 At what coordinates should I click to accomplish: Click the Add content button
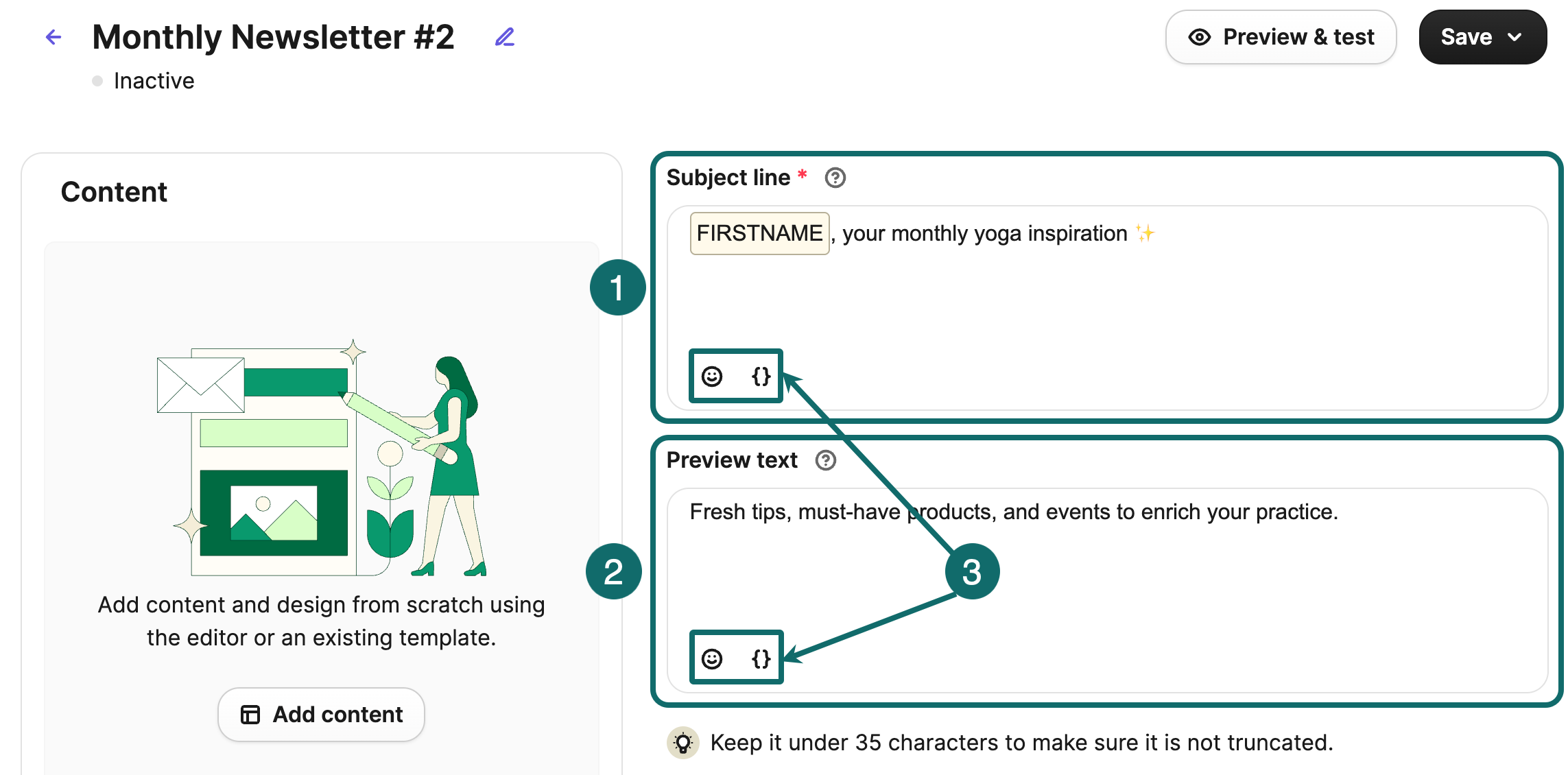(x=321, y=715)
